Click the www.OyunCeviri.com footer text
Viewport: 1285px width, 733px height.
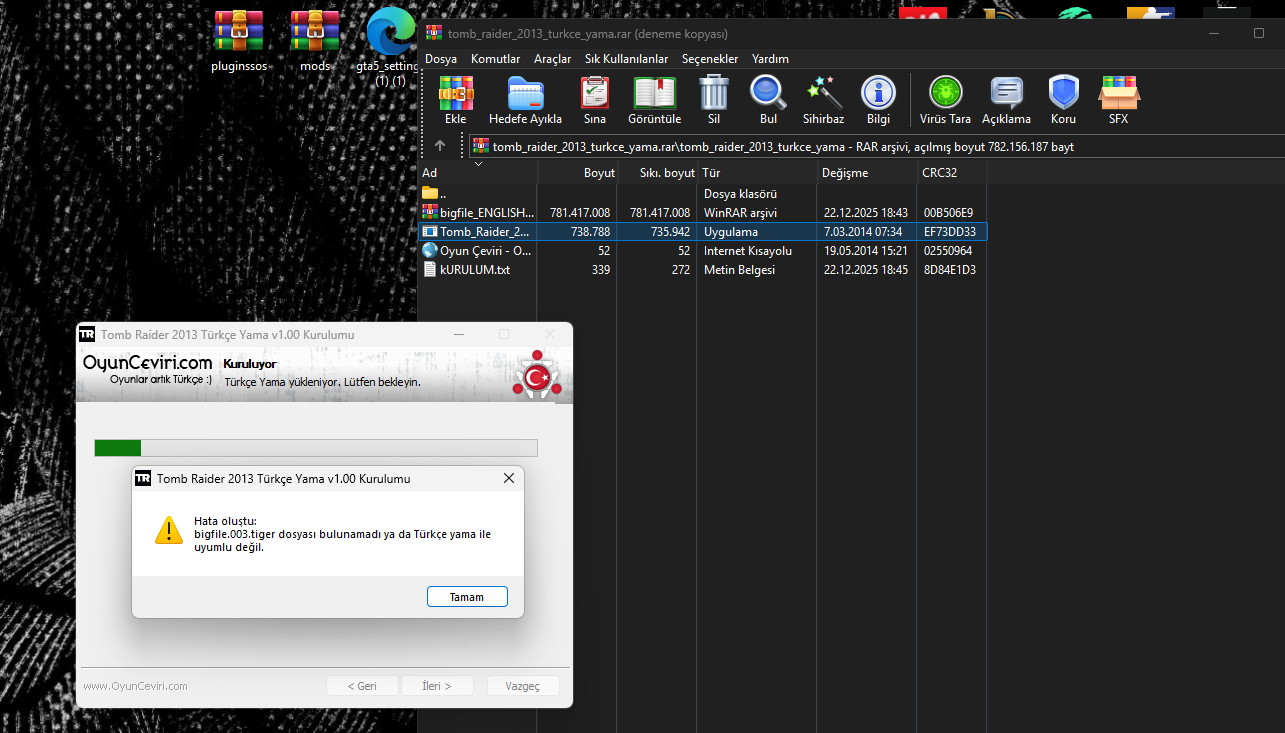click(x=135, y=686)
